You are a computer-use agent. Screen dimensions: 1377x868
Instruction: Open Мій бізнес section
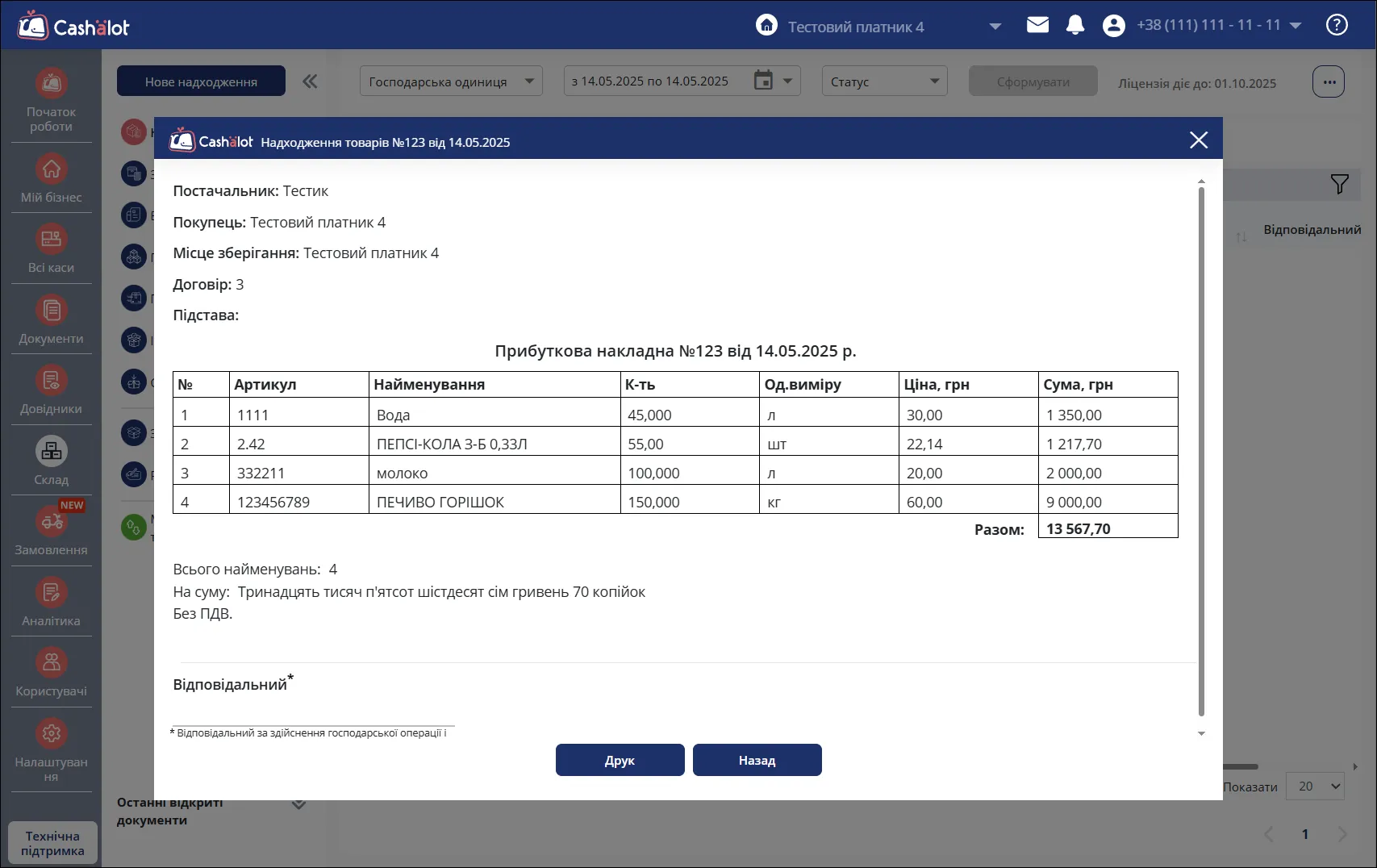[51, 178]
